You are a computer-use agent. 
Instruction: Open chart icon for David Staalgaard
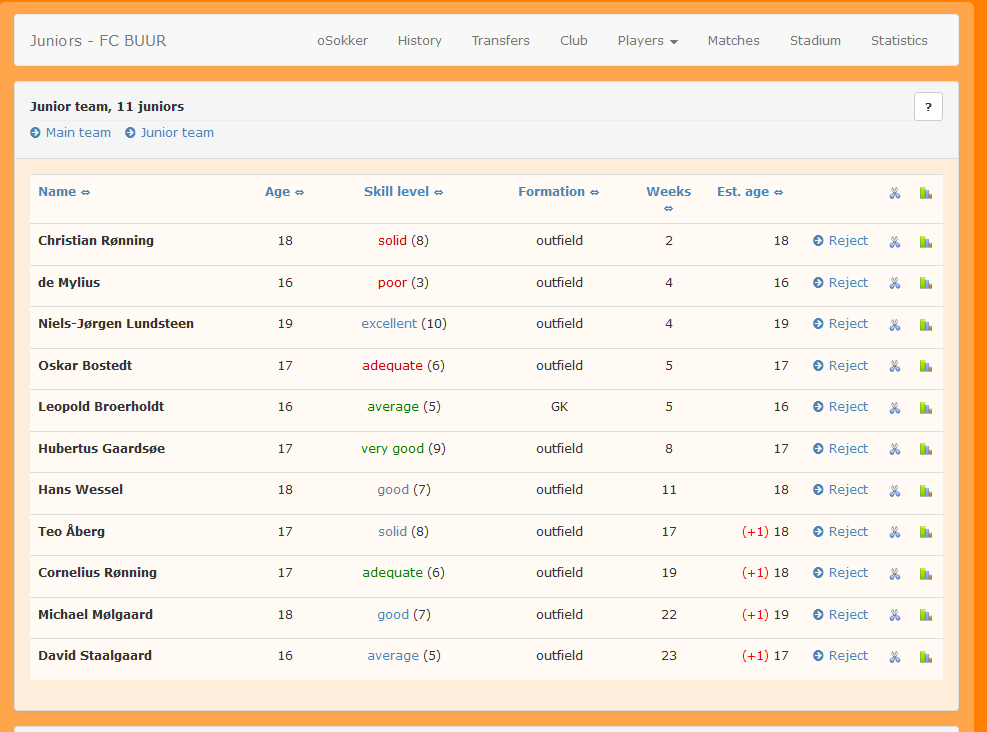click(x=925, y=657)
